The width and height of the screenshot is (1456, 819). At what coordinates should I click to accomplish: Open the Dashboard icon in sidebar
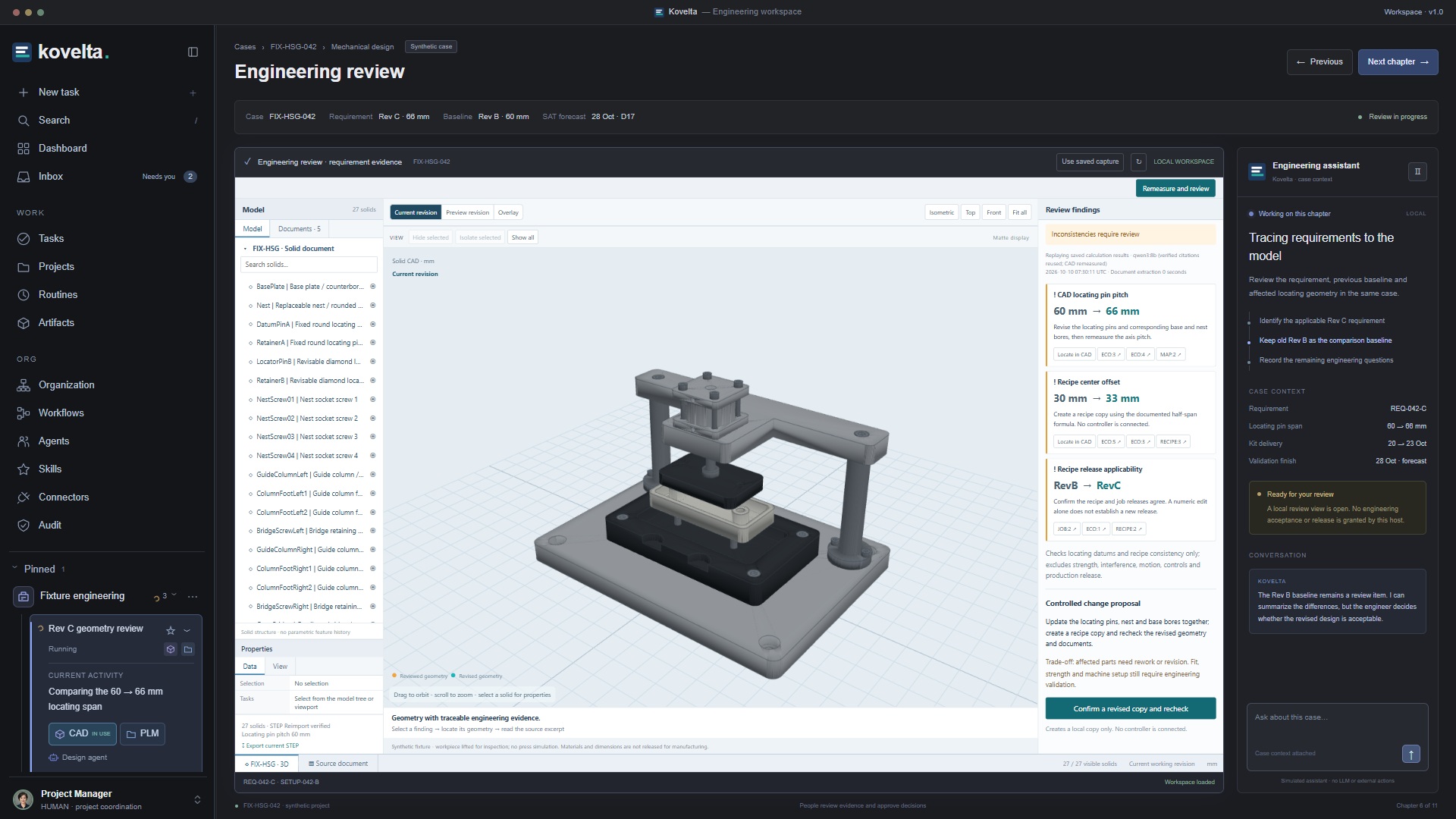coord(24,149)
